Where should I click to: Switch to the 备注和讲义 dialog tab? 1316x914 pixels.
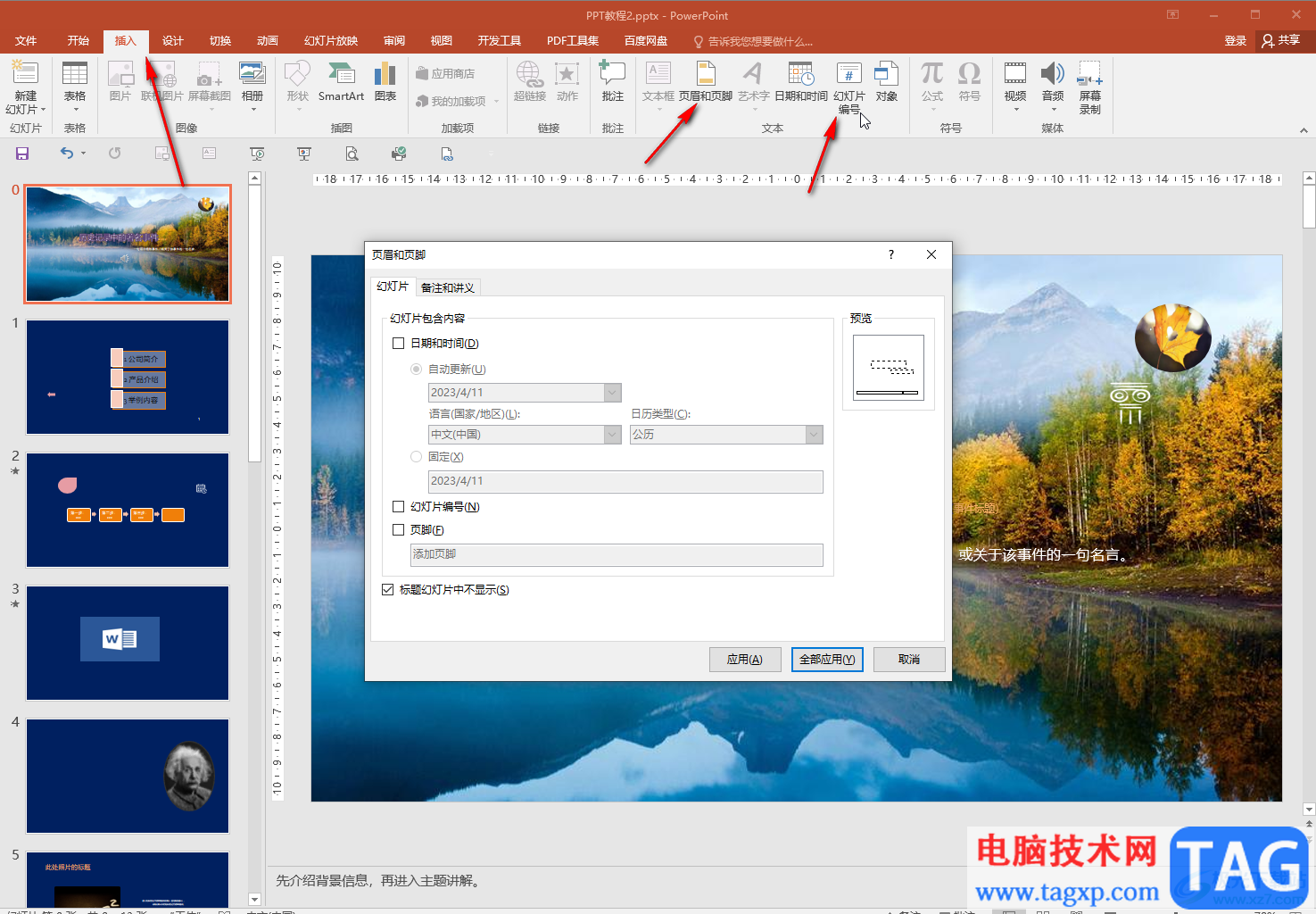click(448, 287)
